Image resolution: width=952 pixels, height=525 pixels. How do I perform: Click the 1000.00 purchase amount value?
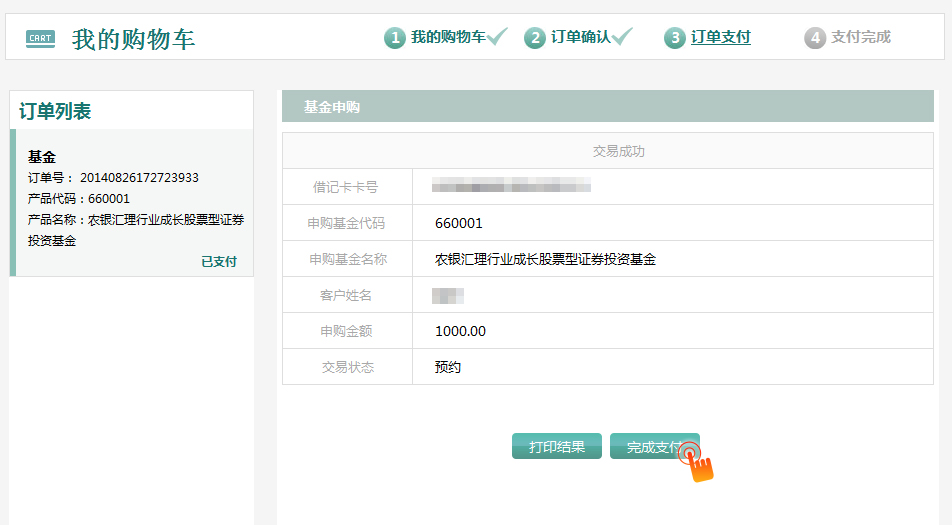(x=460, y=331)
